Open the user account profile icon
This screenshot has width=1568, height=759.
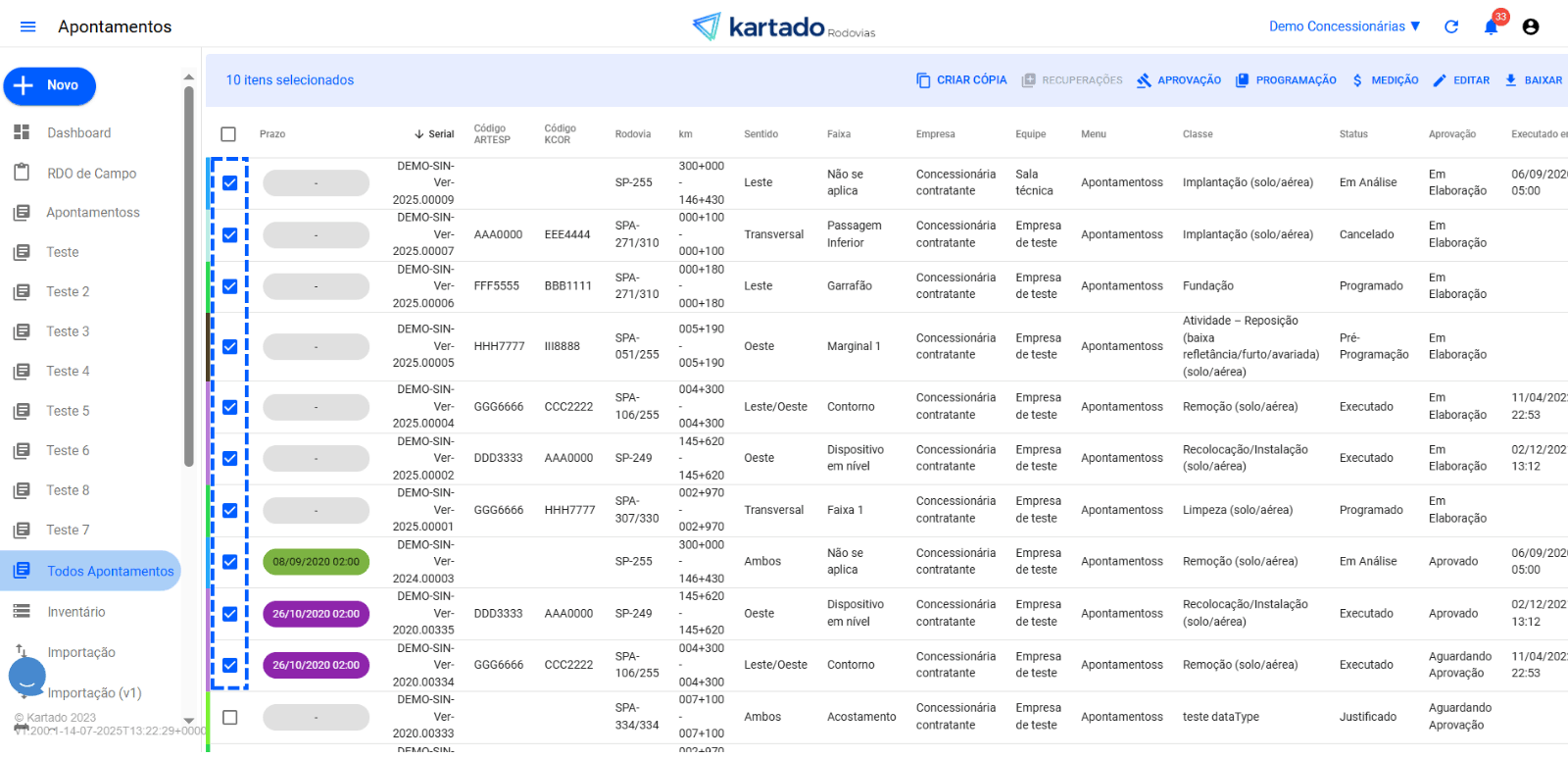pos(1530,26)
